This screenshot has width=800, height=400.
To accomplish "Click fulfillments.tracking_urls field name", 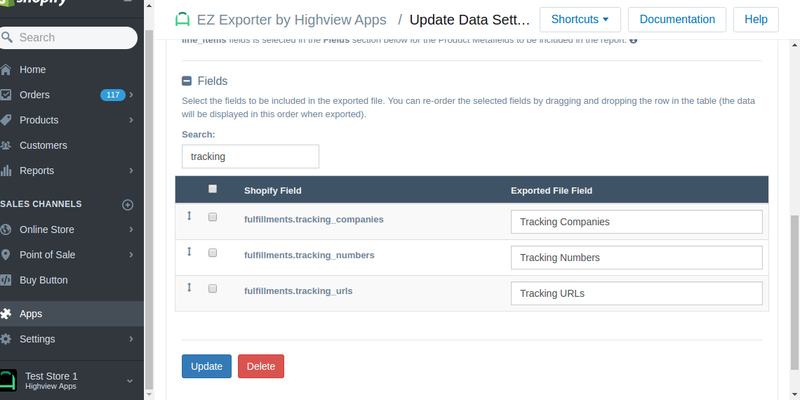I will [x=298, y=291].
